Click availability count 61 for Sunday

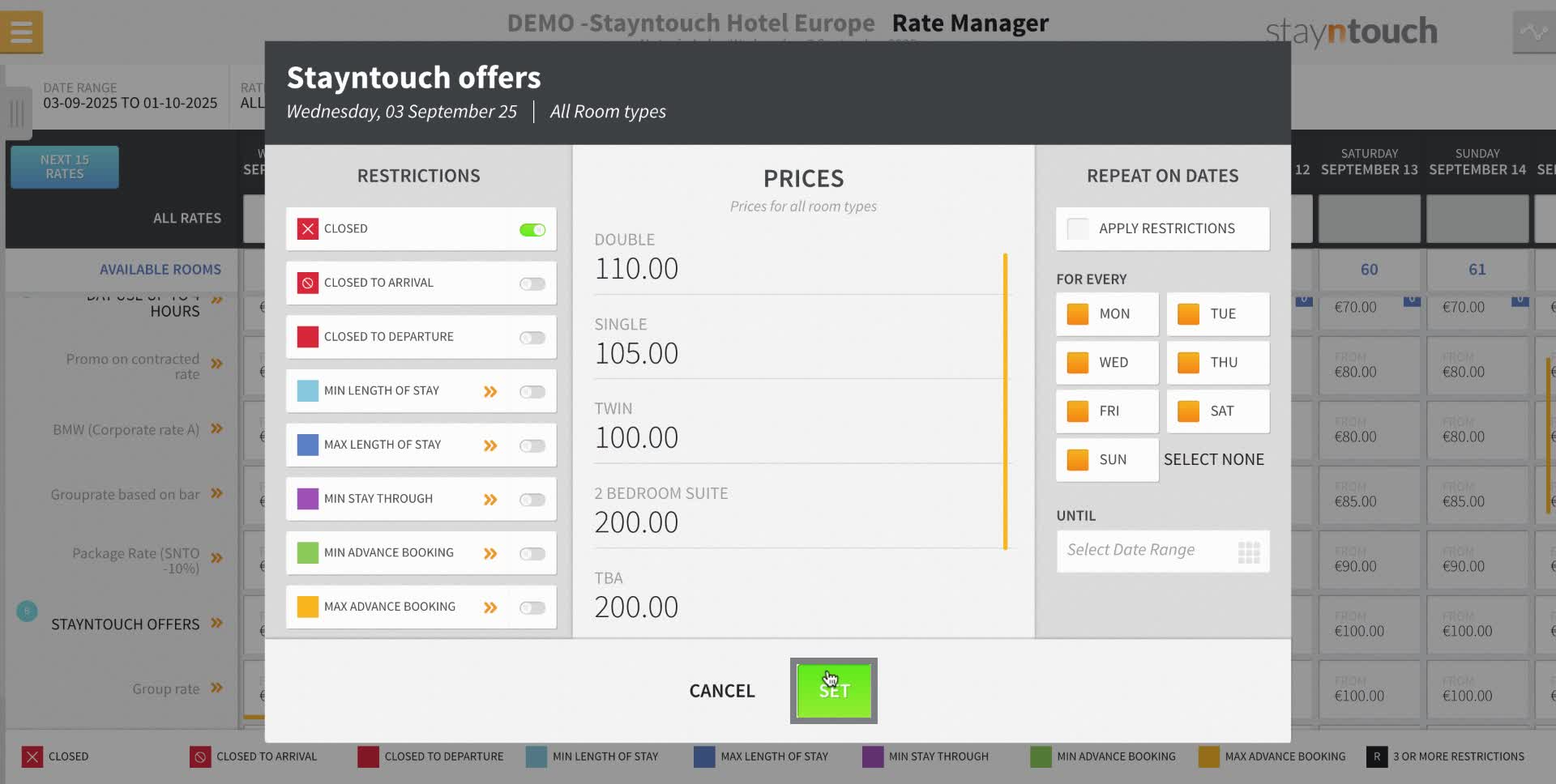coord(1477,270)
